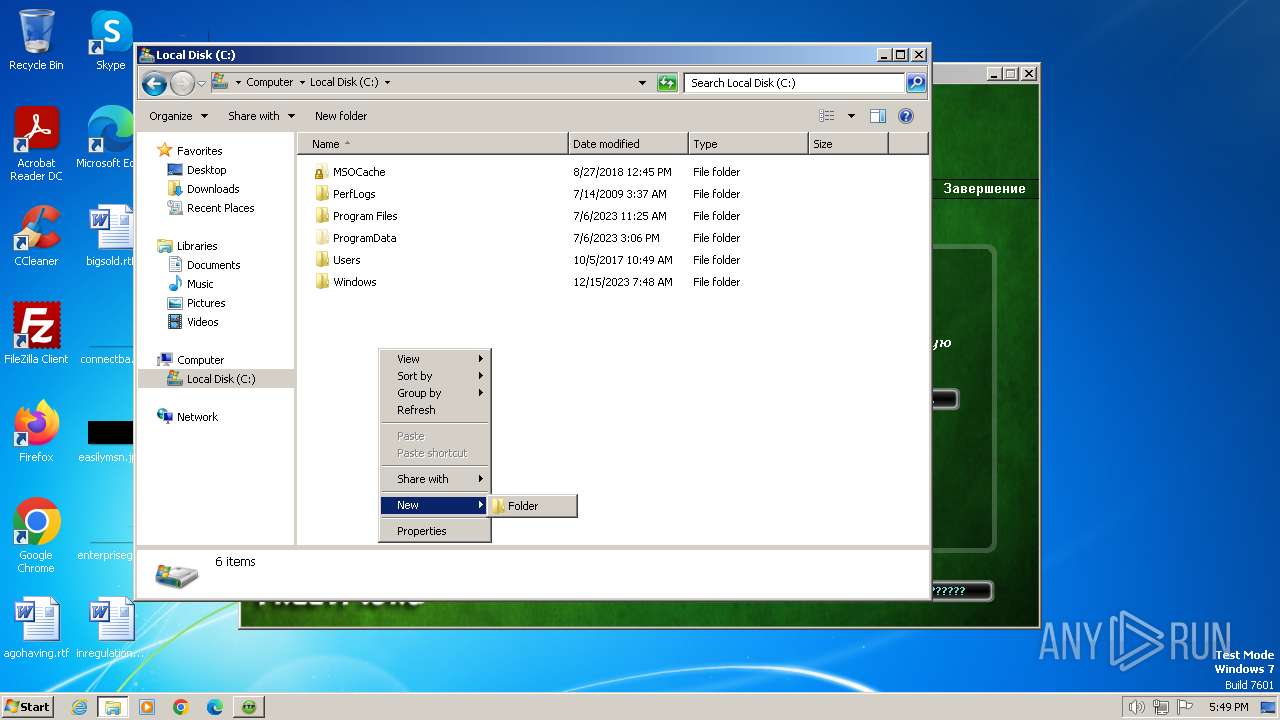Click the Windows Media Player taskbar icon
This screenshot has height=720, width=1280.
(x=147, y=707)
